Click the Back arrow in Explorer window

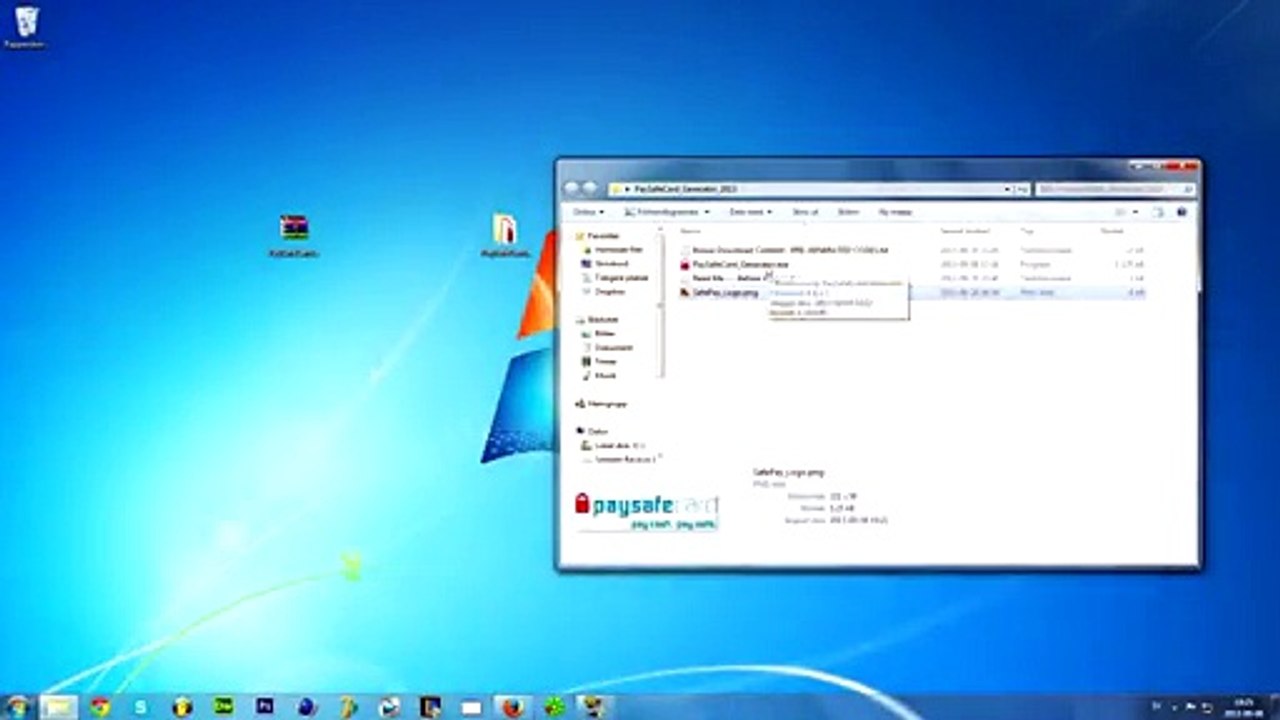tap(572, 188)
